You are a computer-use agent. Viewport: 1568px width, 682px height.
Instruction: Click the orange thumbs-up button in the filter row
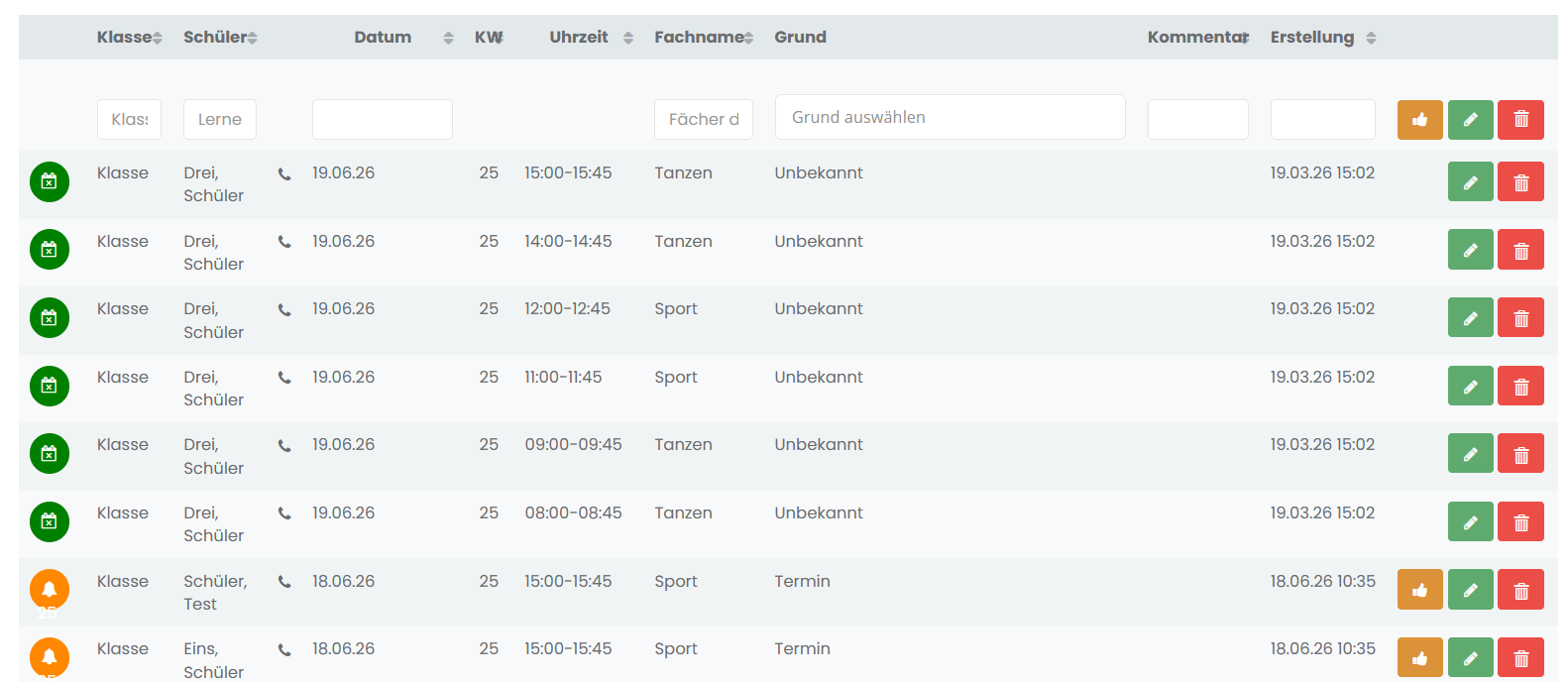tap(1419, 120)
